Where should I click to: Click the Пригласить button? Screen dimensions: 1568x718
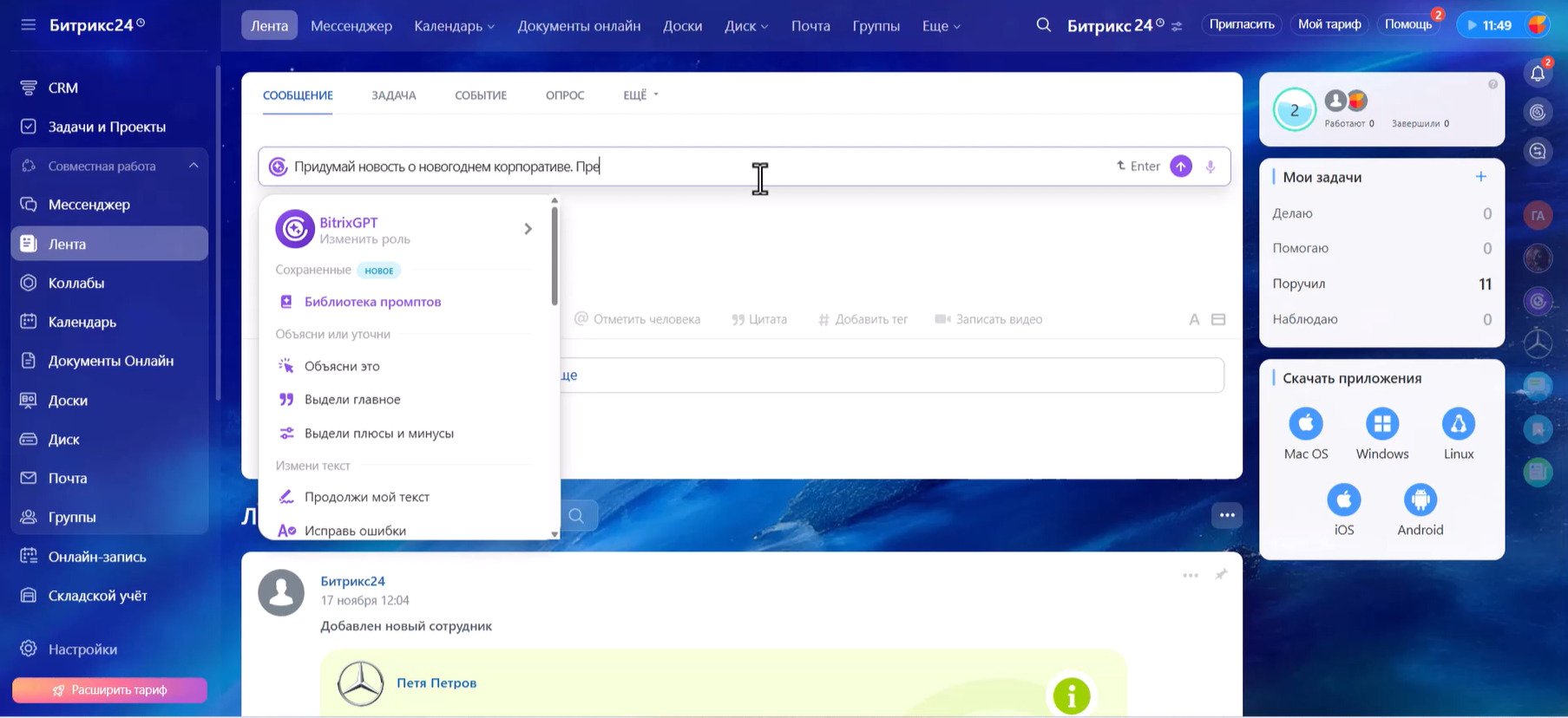tap(1242, 24)
